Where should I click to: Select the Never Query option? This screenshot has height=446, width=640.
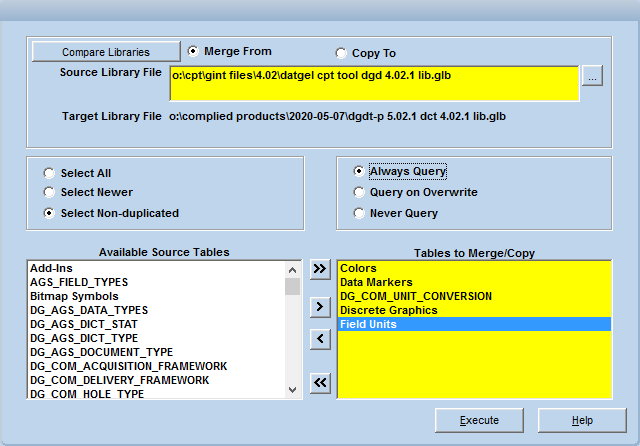click(359, 213)
